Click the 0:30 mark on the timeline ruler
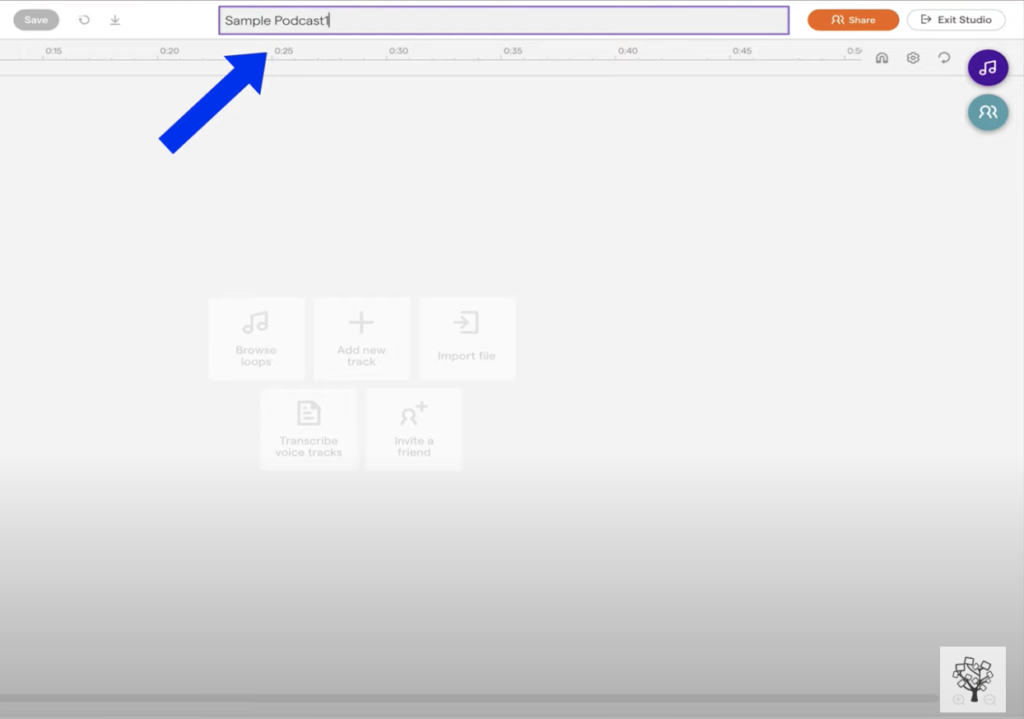This screenshot has height=719, width=1024. coord(399,52)
